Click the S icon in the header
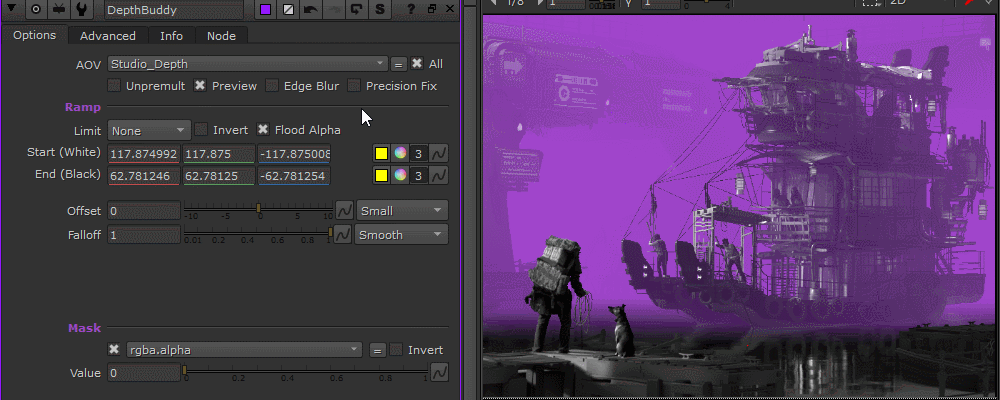Screen dimensions: 1000x400 (380, 9)
